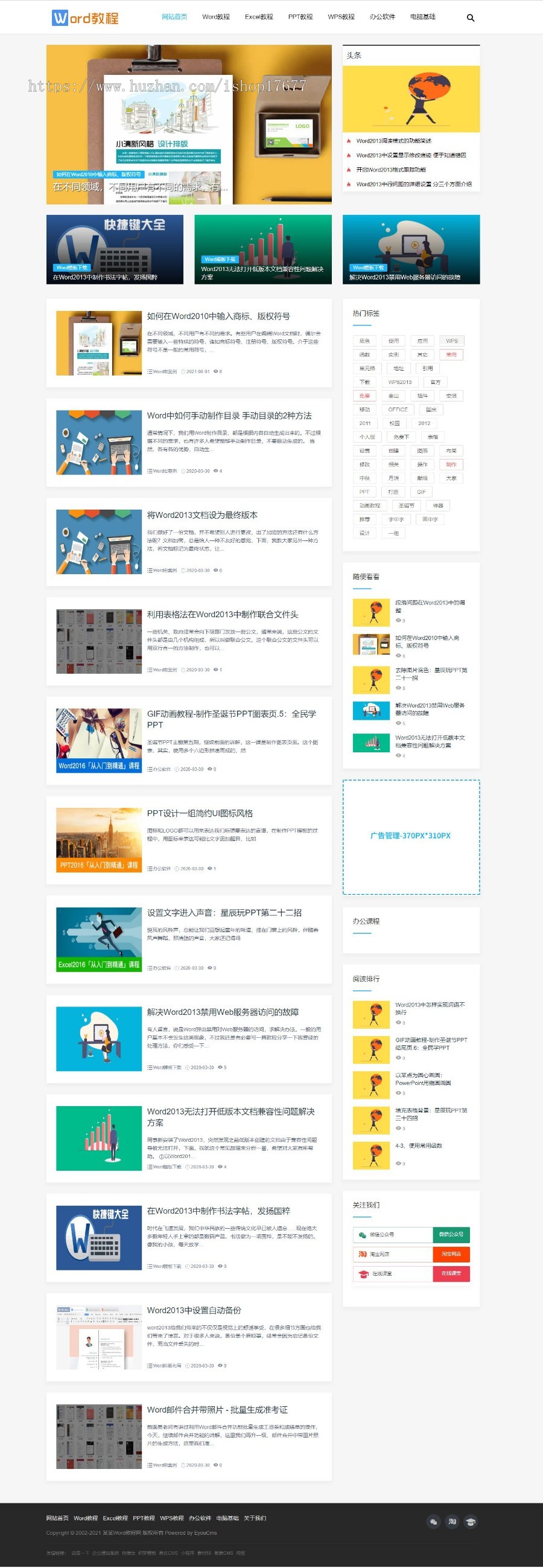Open article PPT设计一组简约UI图标风格
Viewport: 543px width, 1568px height.
200,813
